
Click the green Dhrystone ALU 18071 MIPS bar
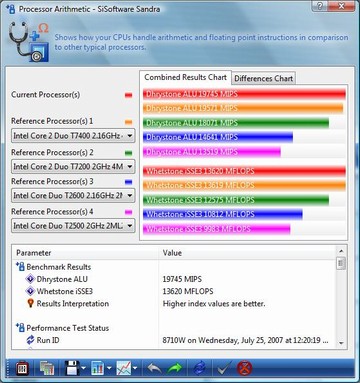(236, 123)
